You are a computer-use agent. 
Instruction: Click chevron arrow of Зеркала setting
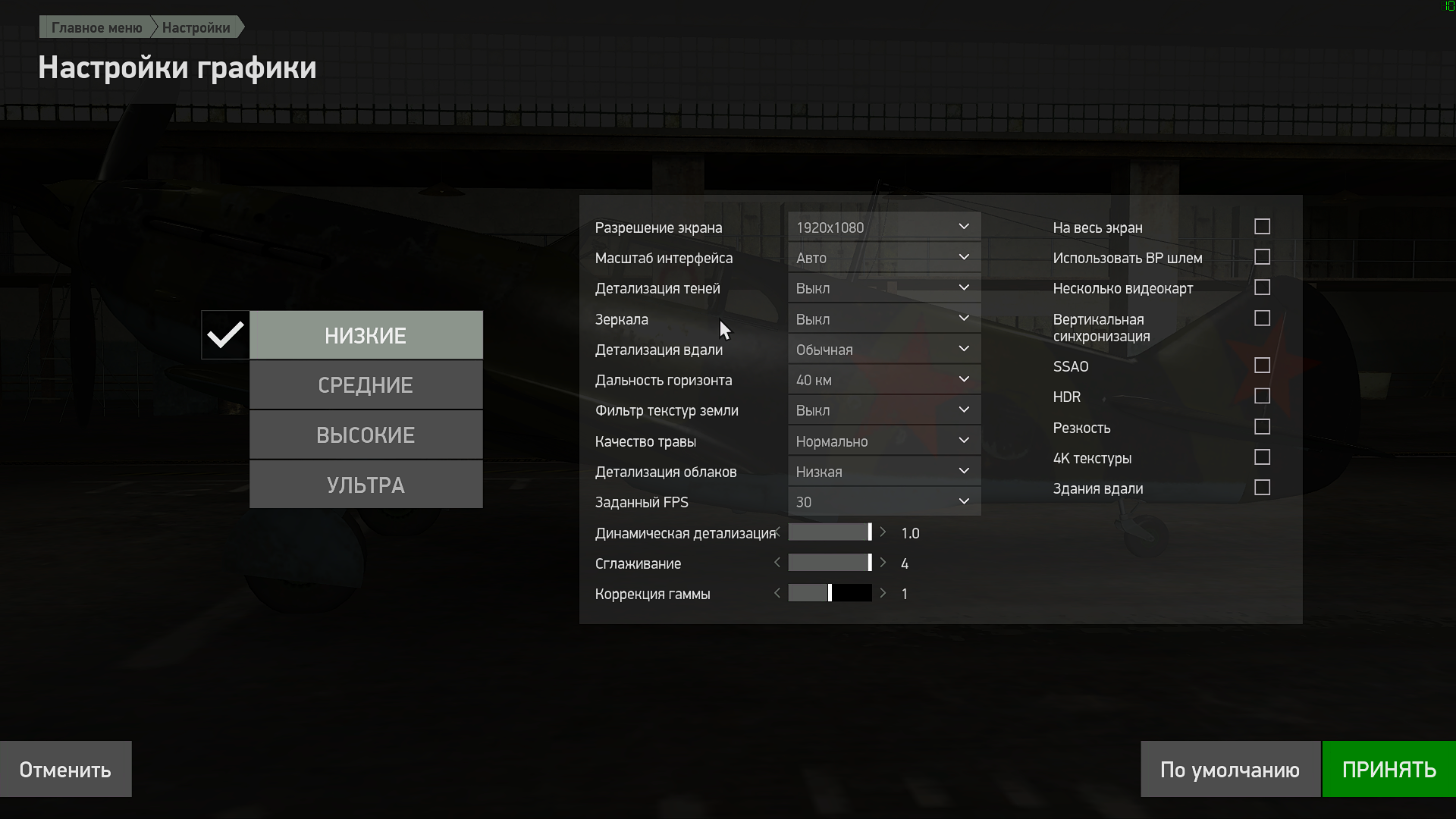(x=964, y=319)
